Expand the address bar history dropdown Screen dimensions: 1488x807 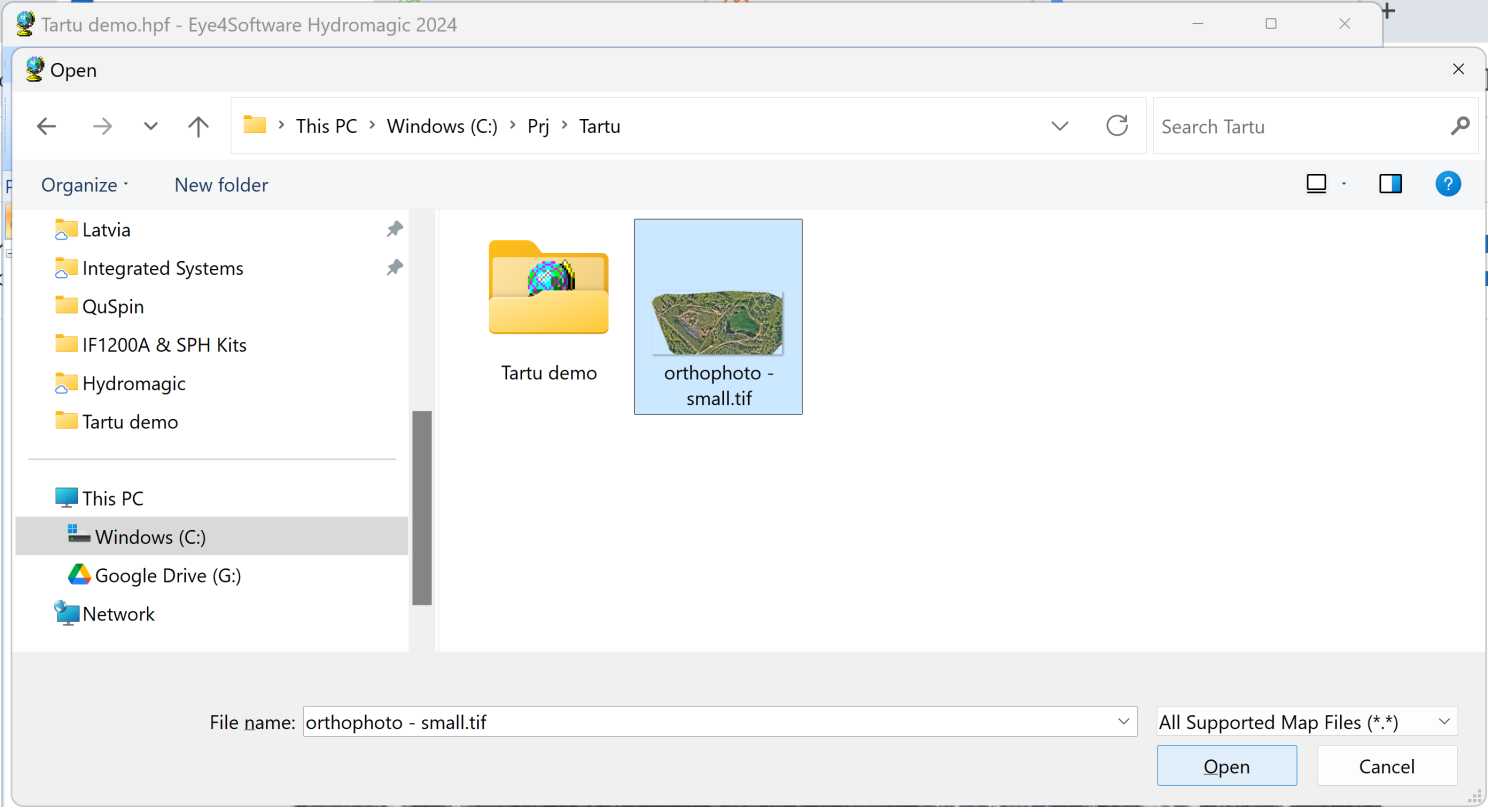pos(1060,126)
